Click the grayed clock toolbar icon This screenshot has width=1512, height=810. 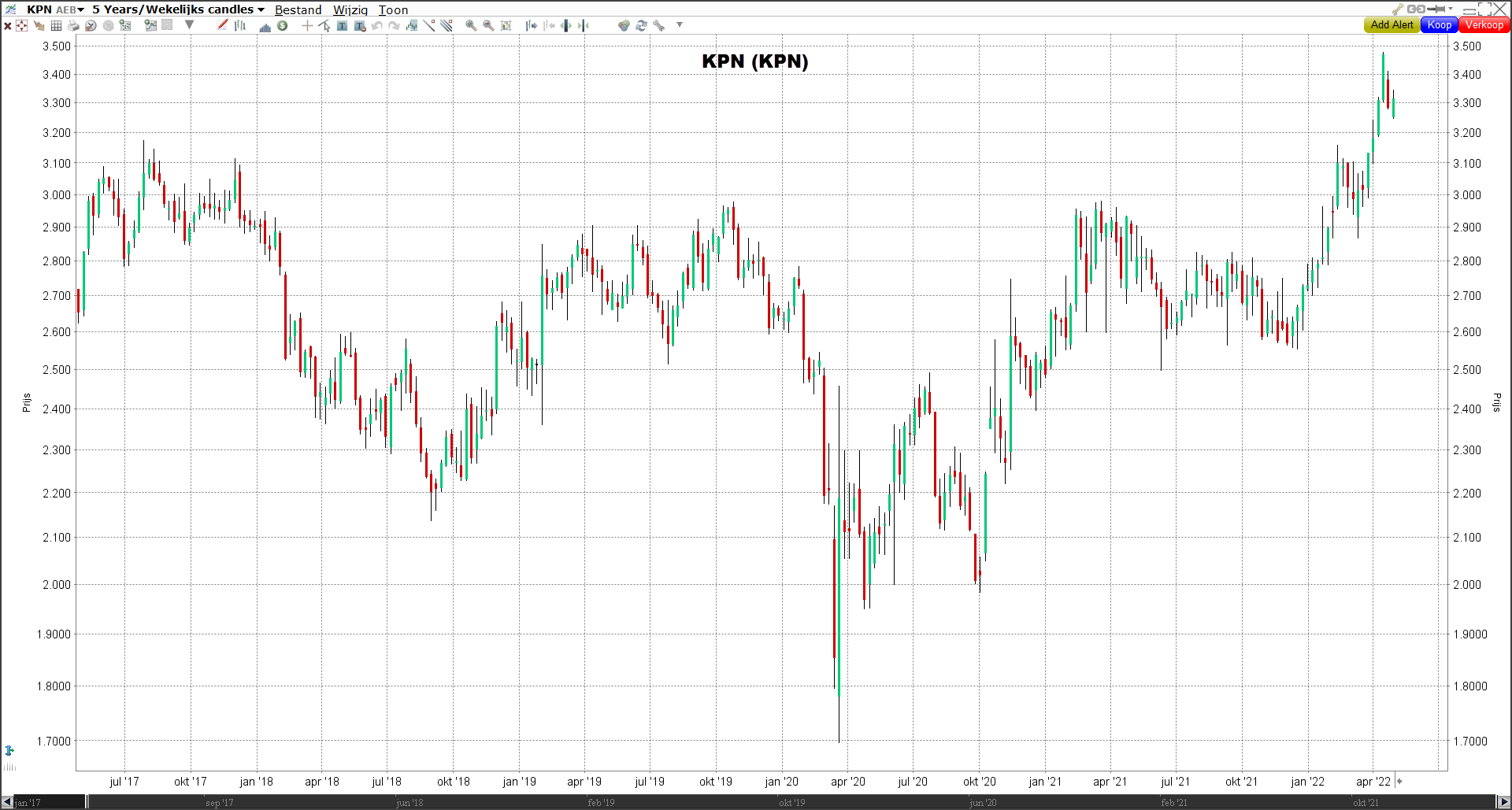coord(108,26)
